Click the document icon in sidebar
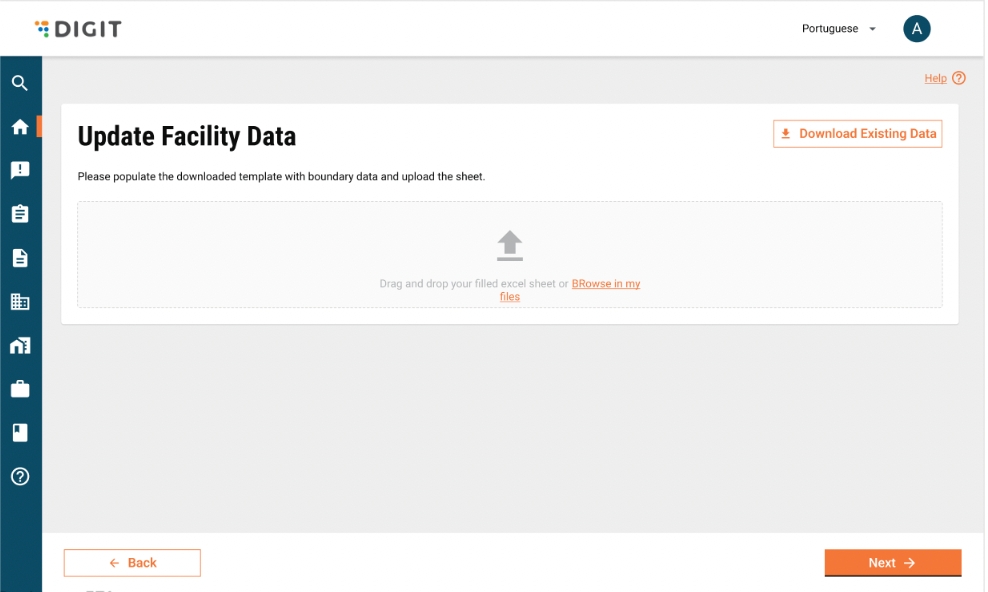This screenshot has height=592, width=988. (19, 258)
